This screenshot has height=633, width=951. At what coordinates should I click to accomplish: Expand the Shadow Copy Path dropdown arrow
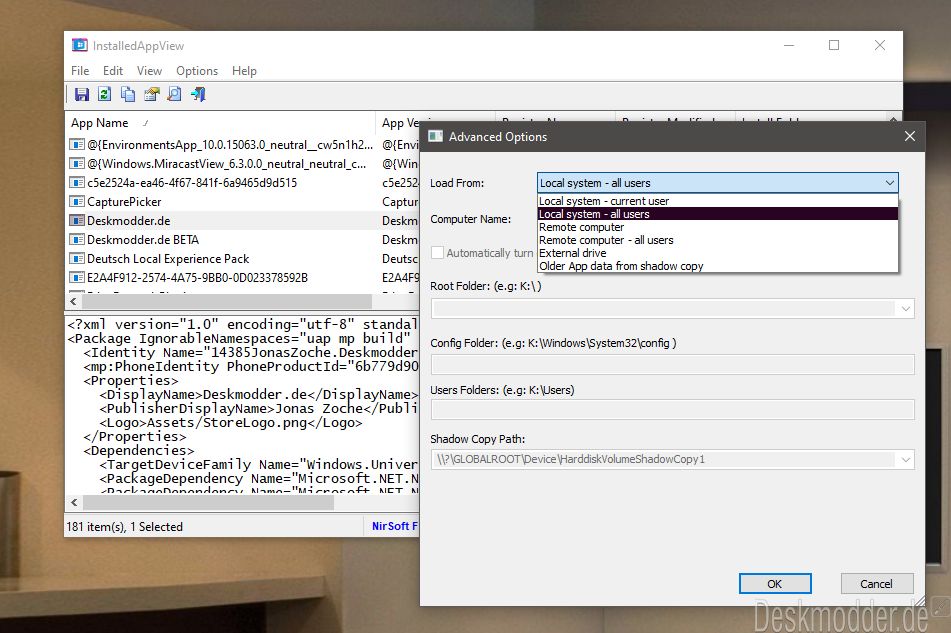pos(906,460)
